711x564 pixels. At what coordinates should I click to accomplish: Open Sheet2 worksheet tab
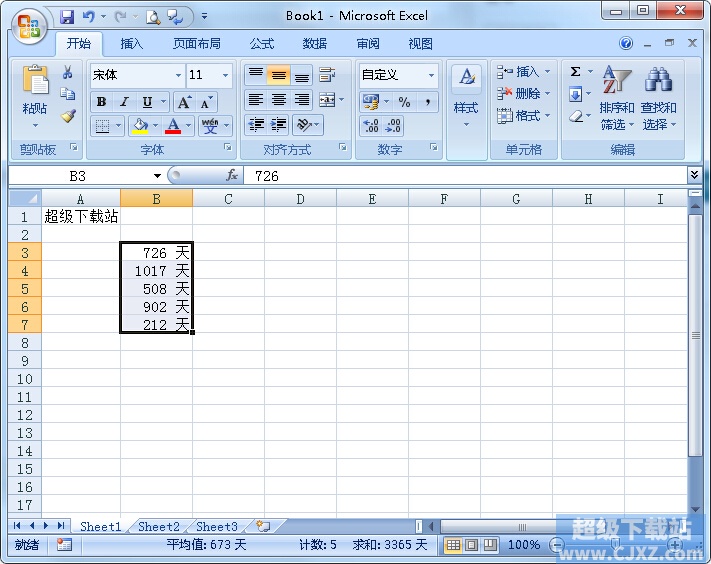click(x=159, y=526)
